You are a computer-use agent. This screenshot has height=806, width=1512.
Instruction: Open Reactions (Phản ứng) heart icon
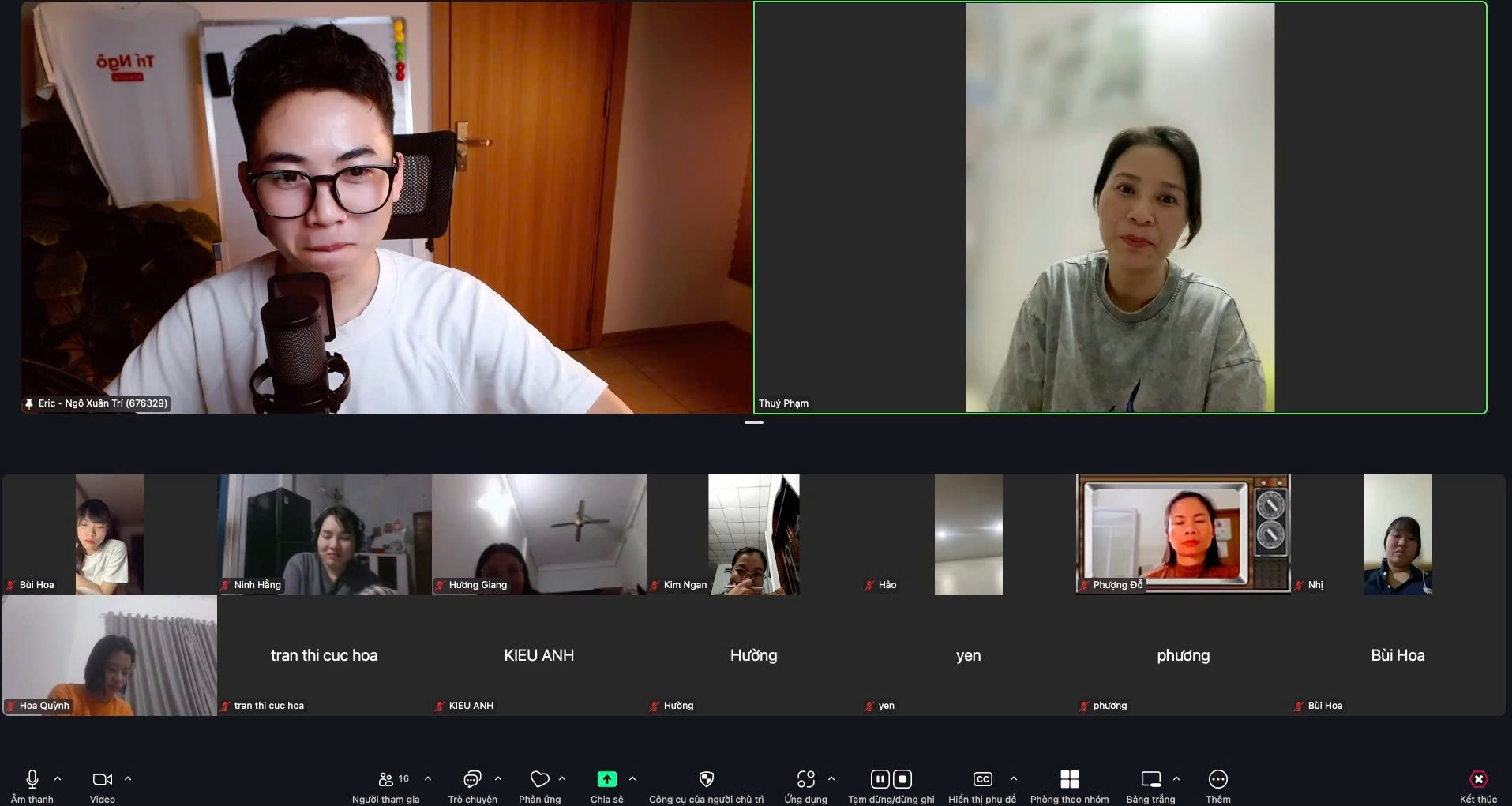tap(539, 780)
